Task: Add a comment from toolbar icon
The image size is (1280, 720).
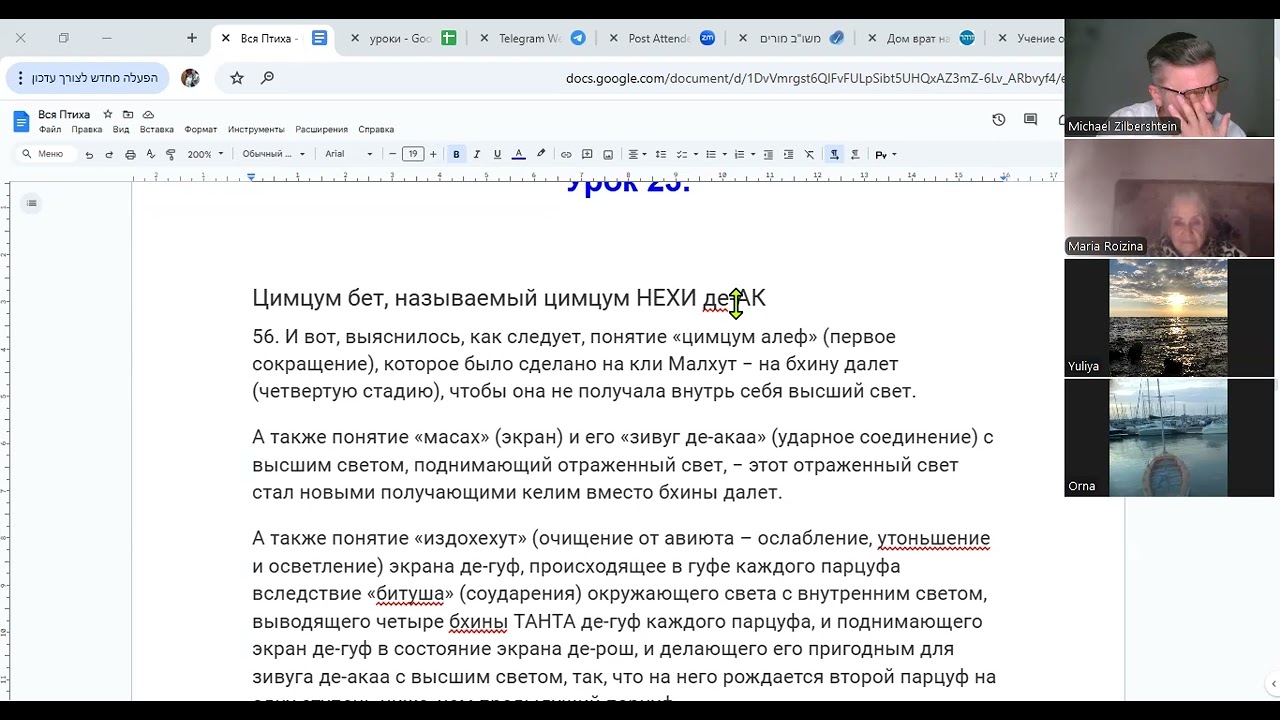Action: (x=587, y=154)
